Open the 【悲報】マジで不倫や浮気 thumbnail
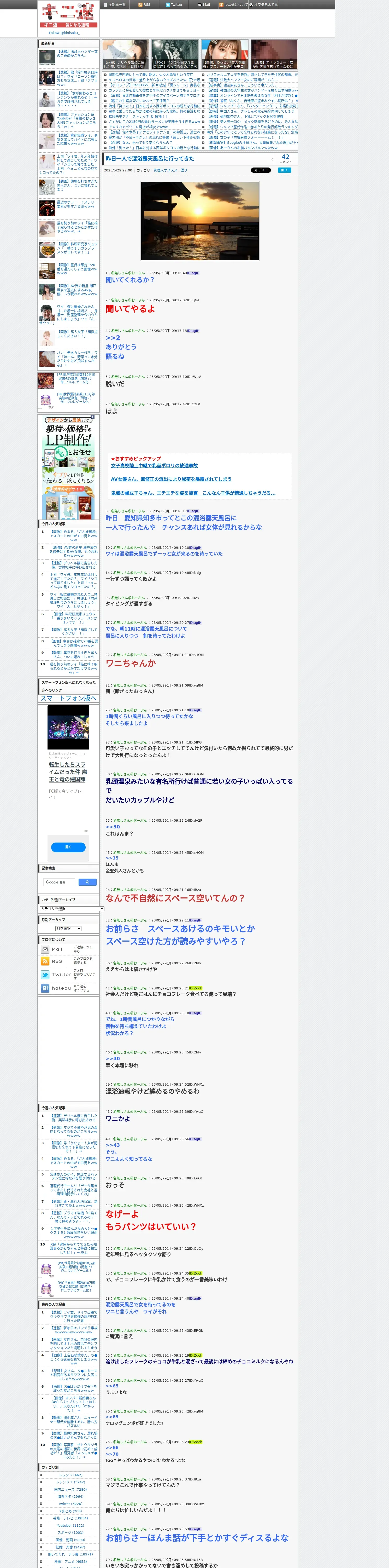The width and height of the screenshot is (389, 1568). [175, 54]
